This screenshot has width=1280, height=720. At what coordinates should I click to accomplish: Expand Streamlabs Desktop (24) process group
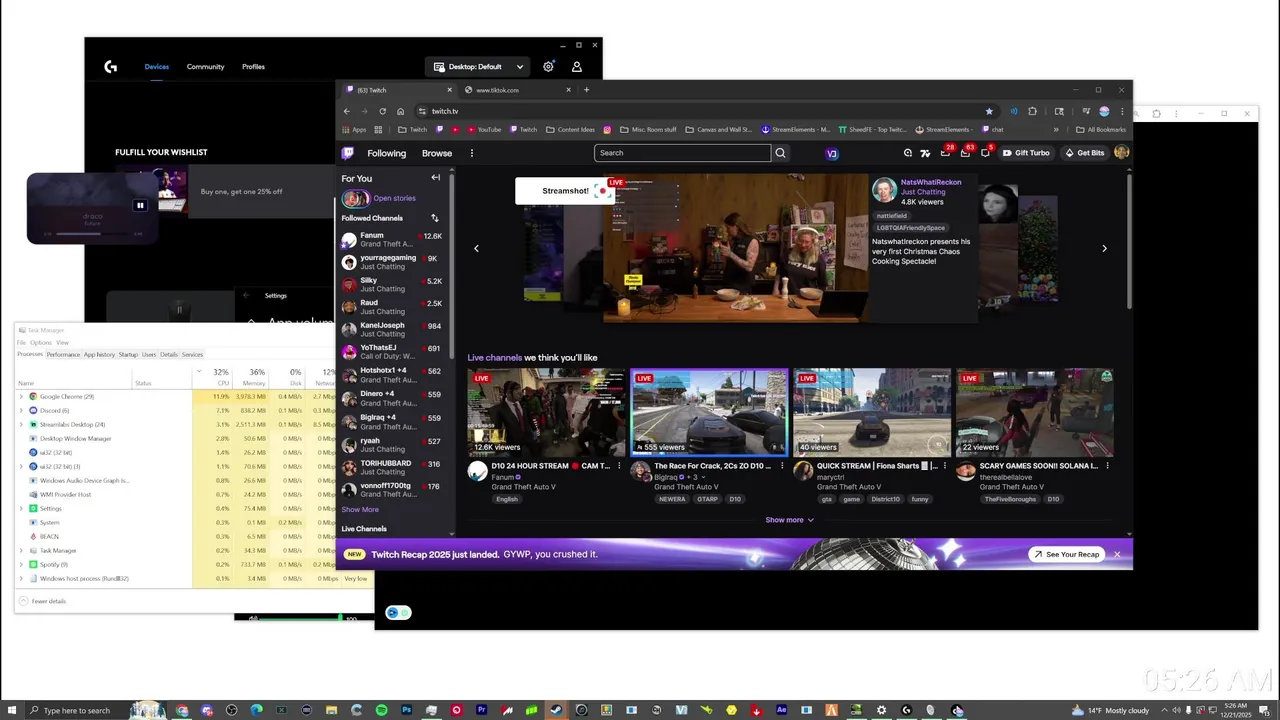pos(21,424)
